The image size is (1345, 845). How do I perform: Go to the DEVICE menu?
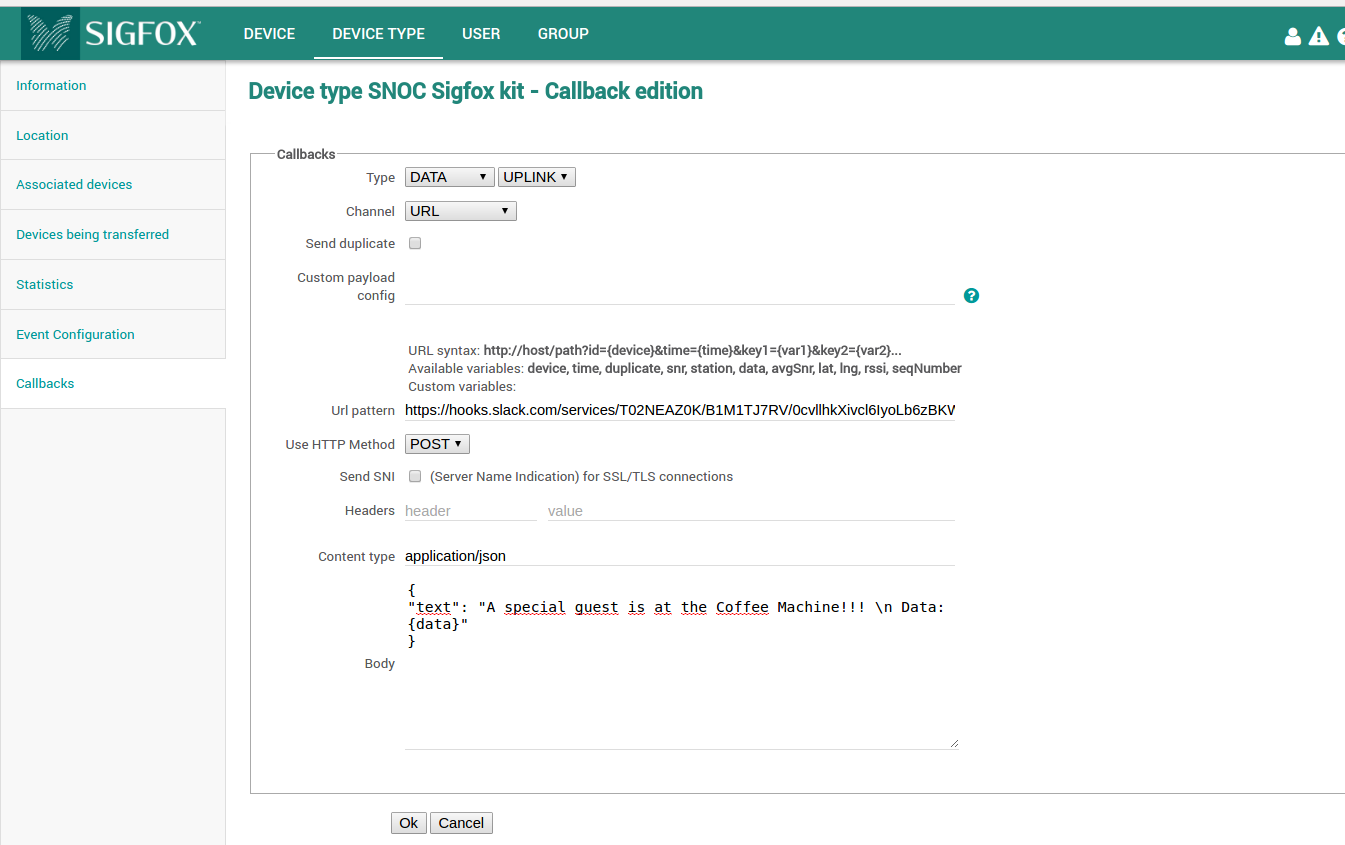coord(269,34)
